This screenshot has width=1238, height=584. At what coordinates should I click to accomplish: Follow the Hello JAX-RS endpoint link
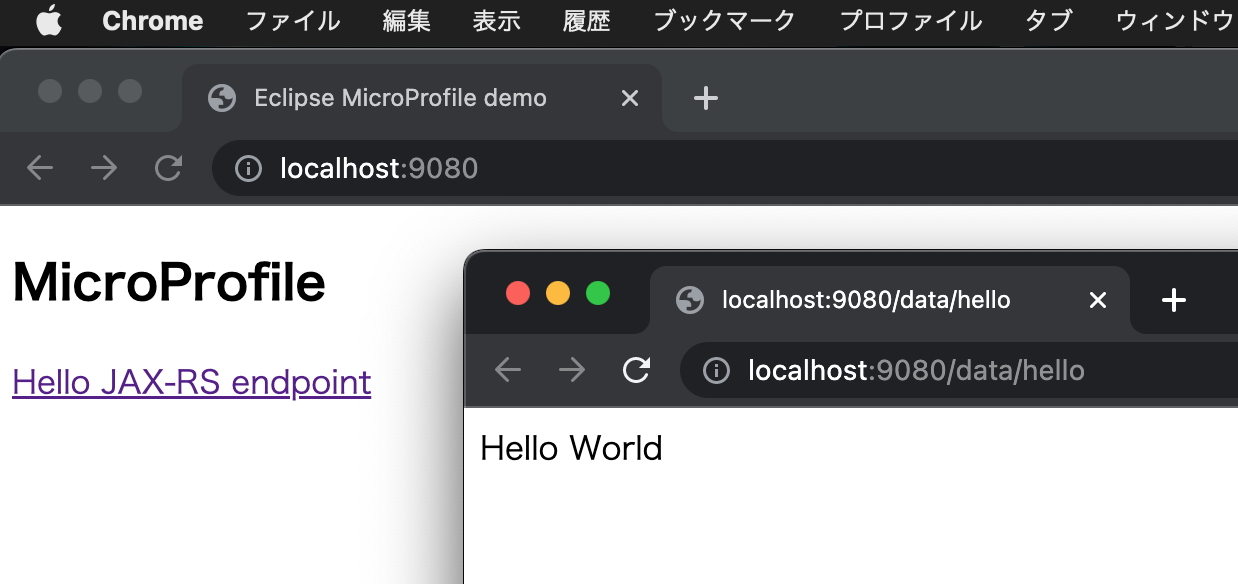[x=191, y=382]
